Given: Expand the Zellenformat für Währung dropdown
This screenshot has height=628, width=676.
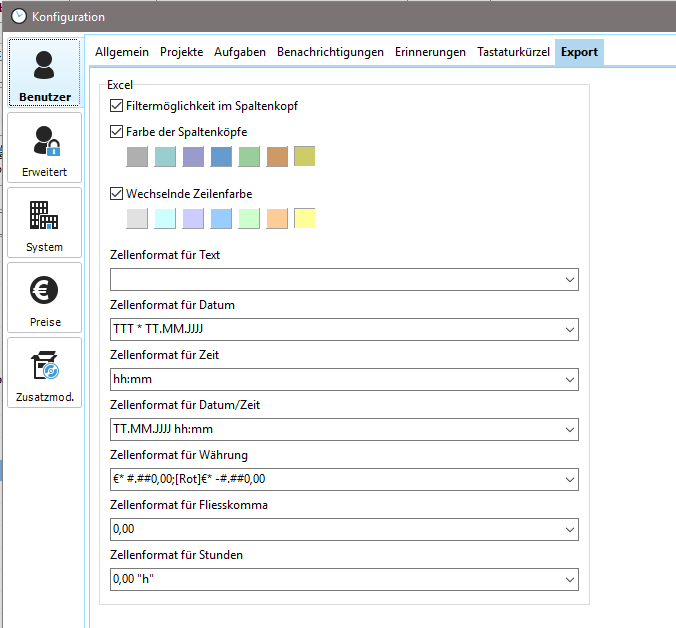Looking at the screenshot, I should click(x=570, y=479).
